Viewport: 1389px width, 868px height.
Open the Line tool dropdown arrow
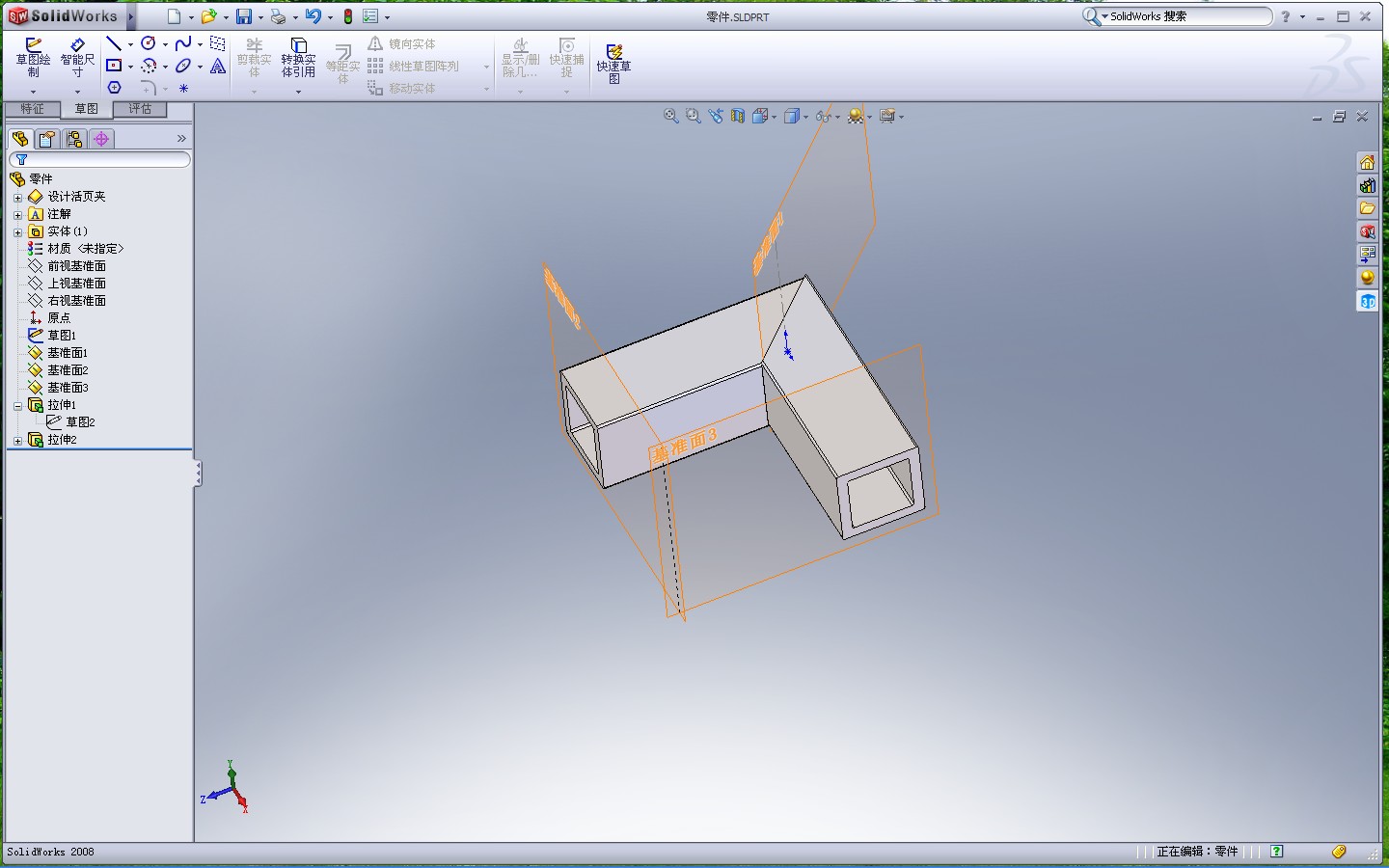130,44
